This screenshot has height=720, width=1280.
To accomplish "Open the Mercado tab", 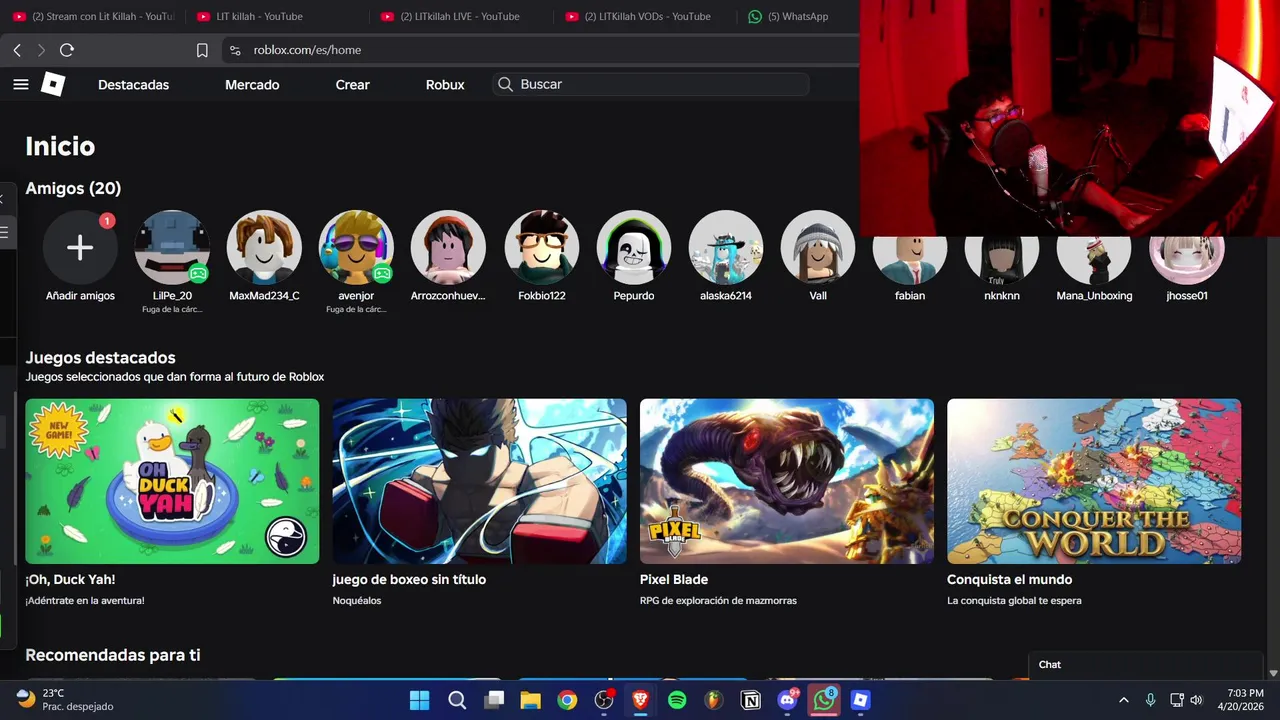I will point(252,85).
